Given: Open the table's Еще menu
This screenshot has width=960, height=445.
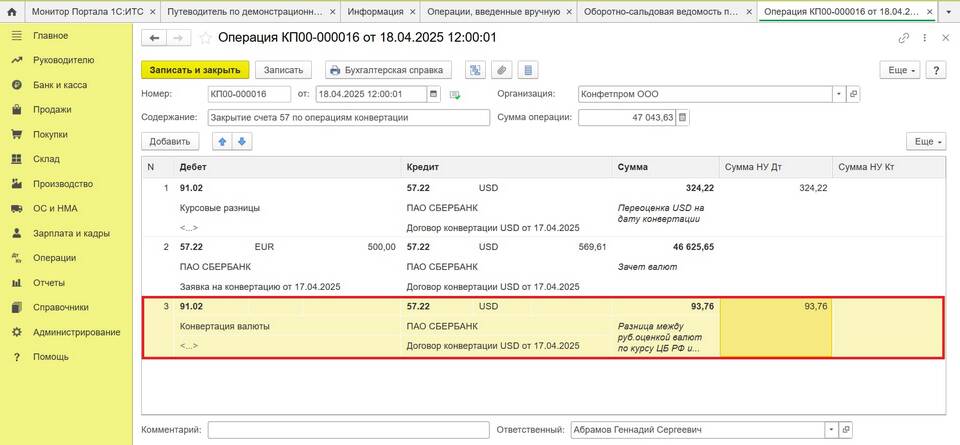Looking at the screenshot, I should pyautogui.click(x=925, y=141).
